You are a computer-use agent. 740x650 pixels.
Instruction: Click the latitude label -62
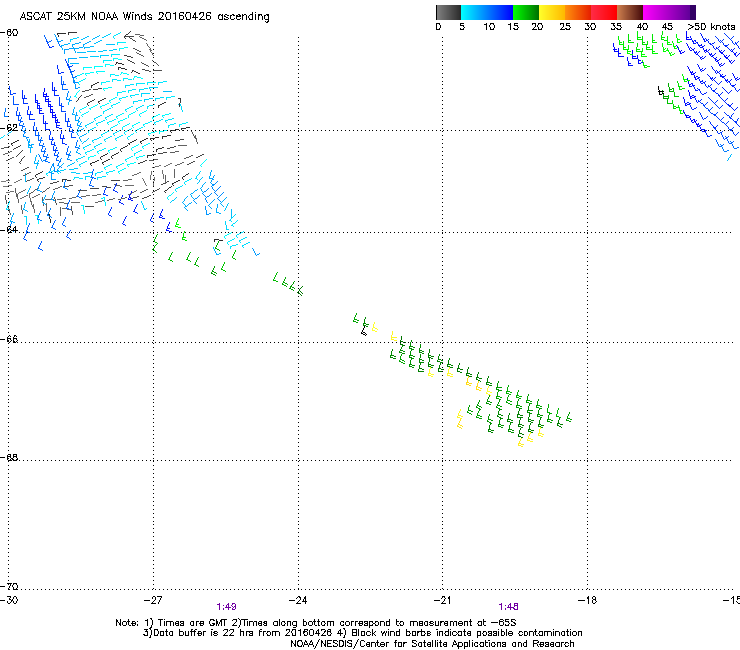pyautogui.click(x=9, y=128)
